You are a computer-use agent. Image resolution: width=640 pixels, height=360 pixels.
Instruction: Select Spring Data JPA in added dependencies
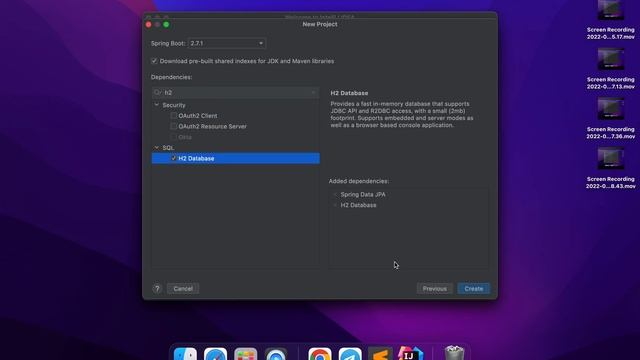tap(363, 194)
